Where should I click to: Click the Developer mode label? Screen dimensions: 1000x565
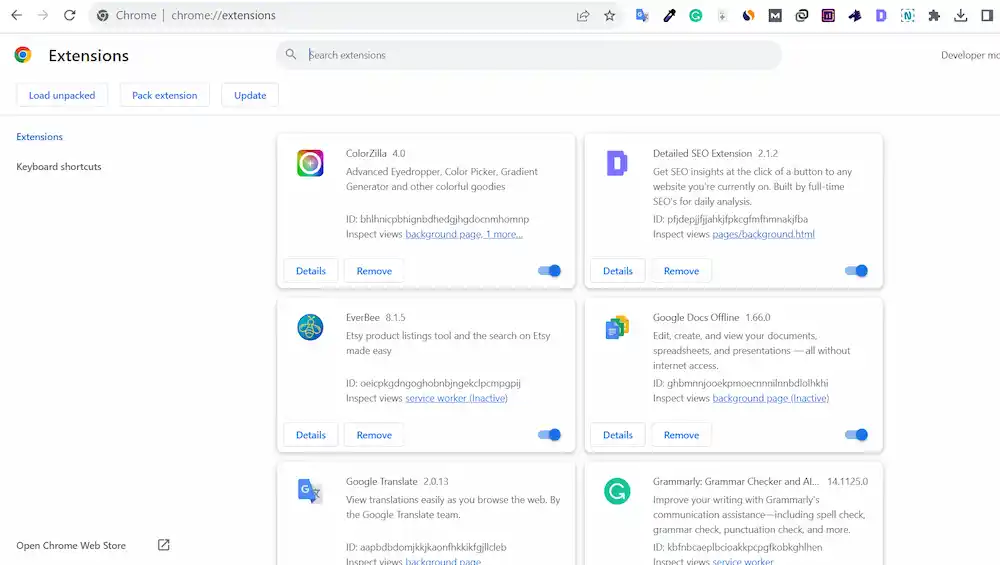click(970, 55)
